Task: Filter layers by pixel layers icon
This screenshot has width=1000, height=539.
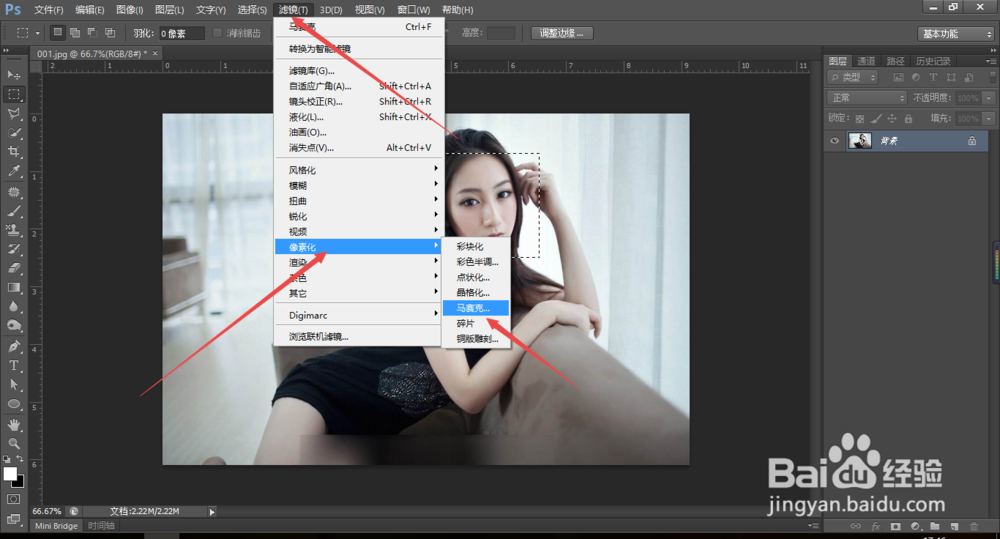Action: tap(899, 77)
